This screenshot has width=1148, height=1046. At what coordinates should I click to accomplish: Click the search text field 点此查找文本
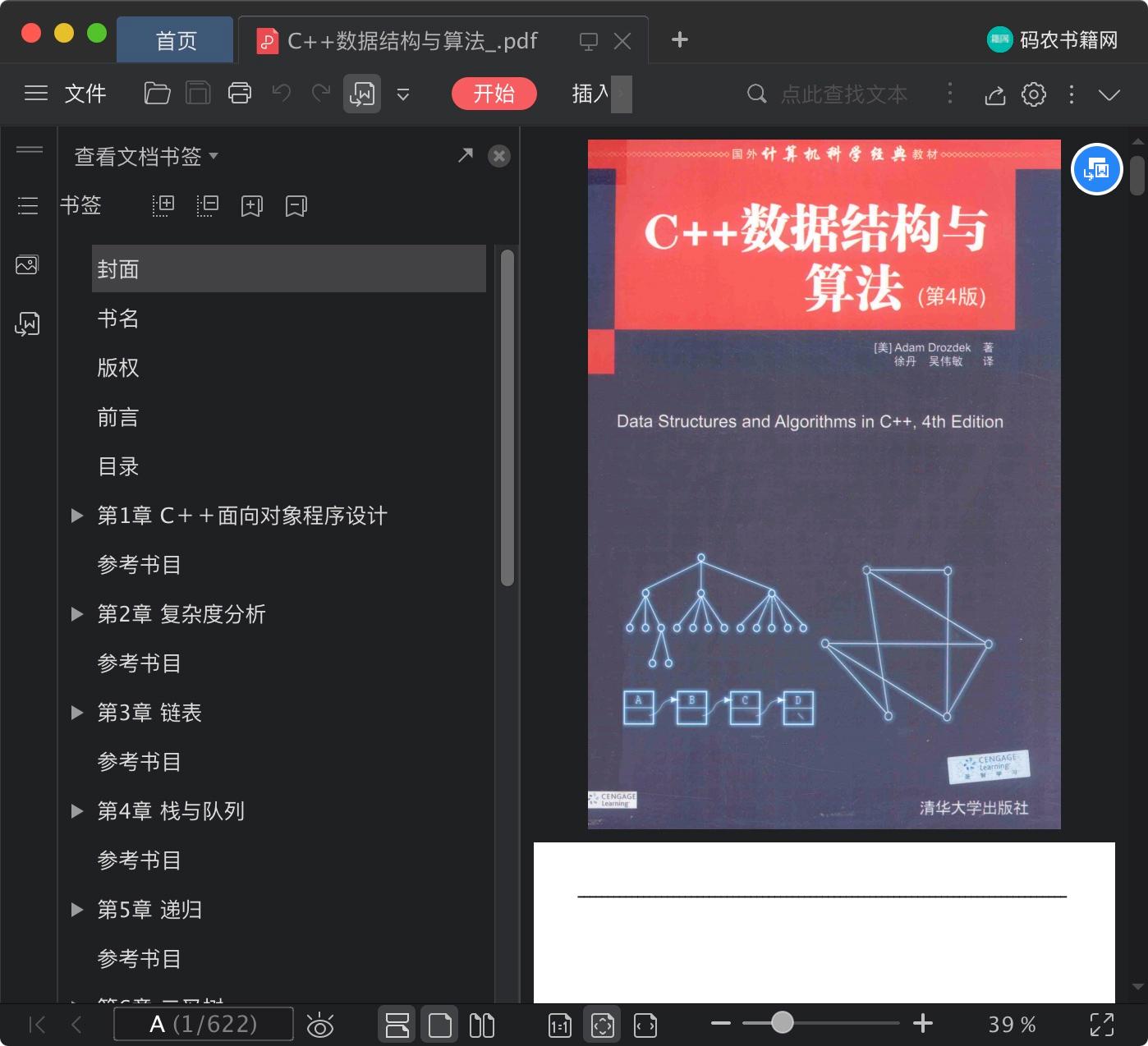(x=843, y=94)
